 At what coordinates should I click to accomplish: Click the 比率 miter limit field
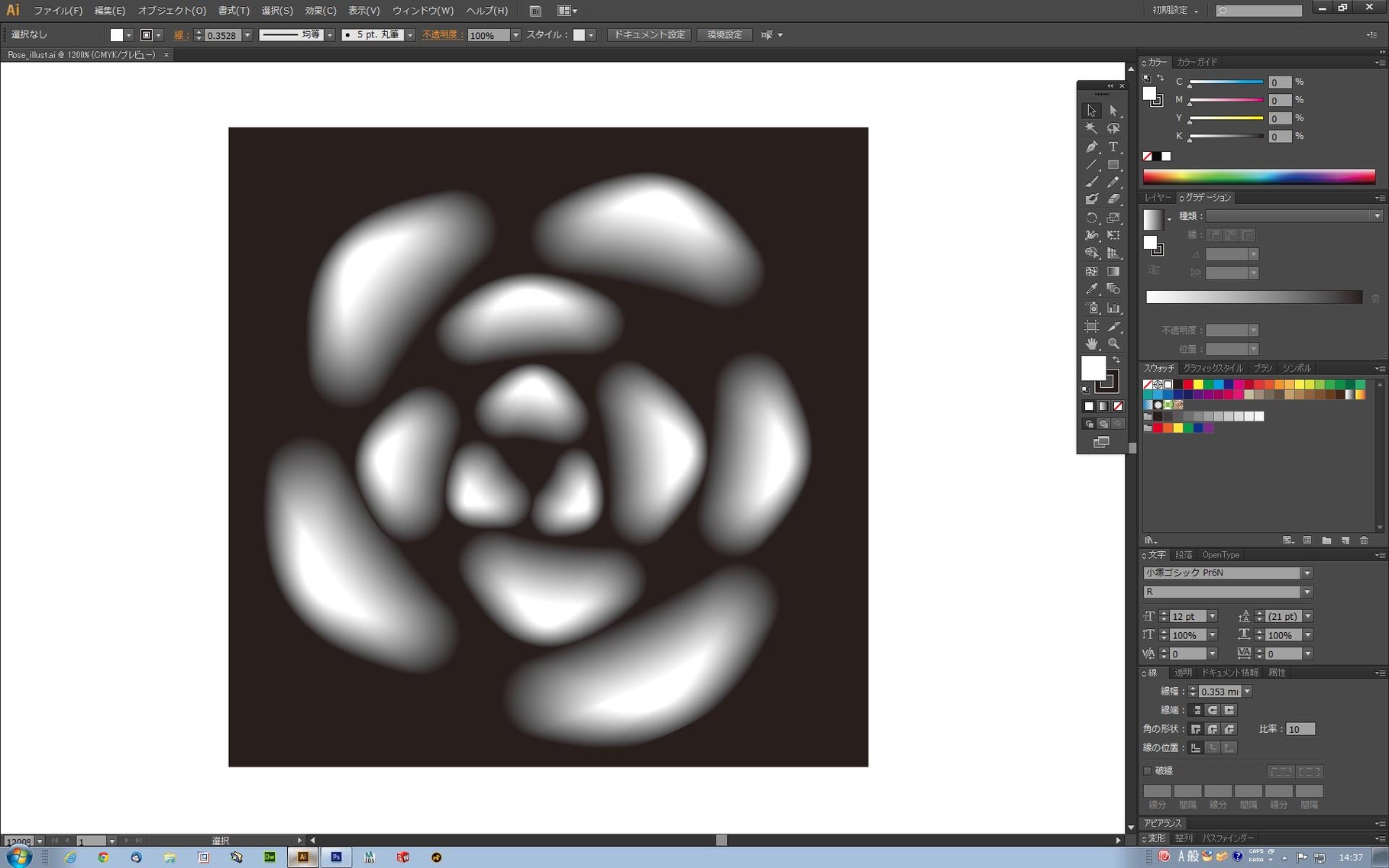tap(1300, 729)
